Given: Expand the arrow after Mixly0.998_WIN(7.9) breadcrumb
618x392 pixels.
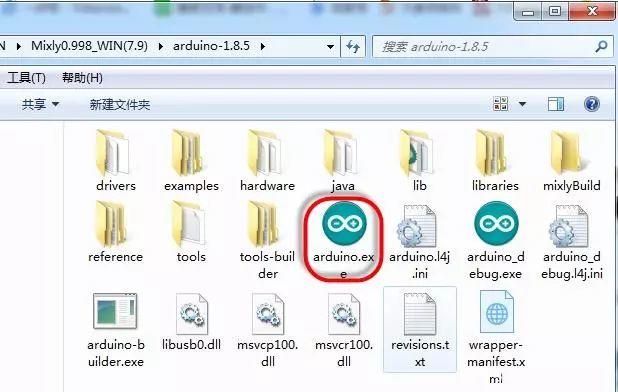Looking at the screenshot, I should coord(160,46).
